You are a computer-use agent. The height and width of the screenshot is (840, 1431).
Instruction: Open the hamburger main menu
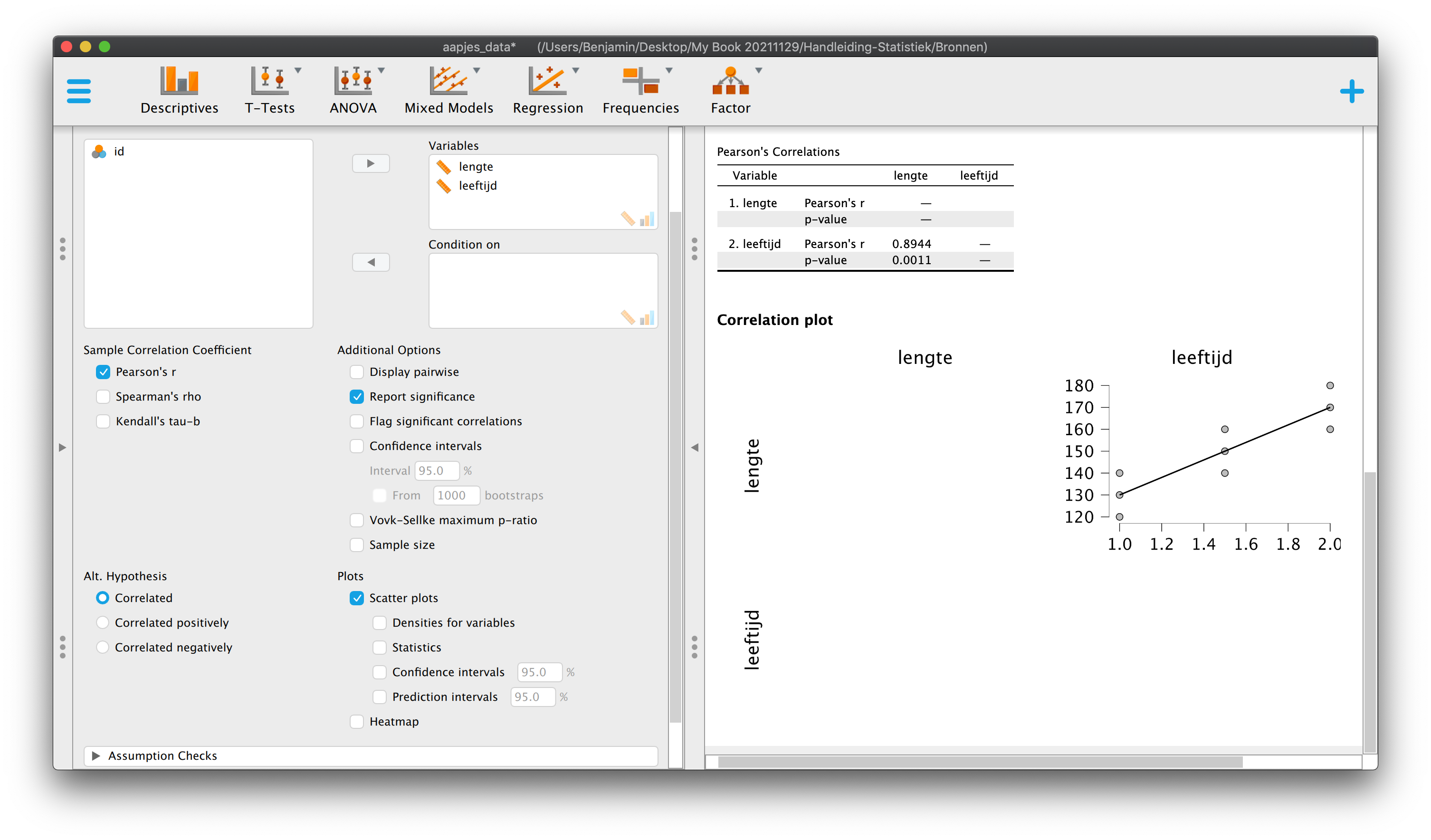[x=78, y=91]
